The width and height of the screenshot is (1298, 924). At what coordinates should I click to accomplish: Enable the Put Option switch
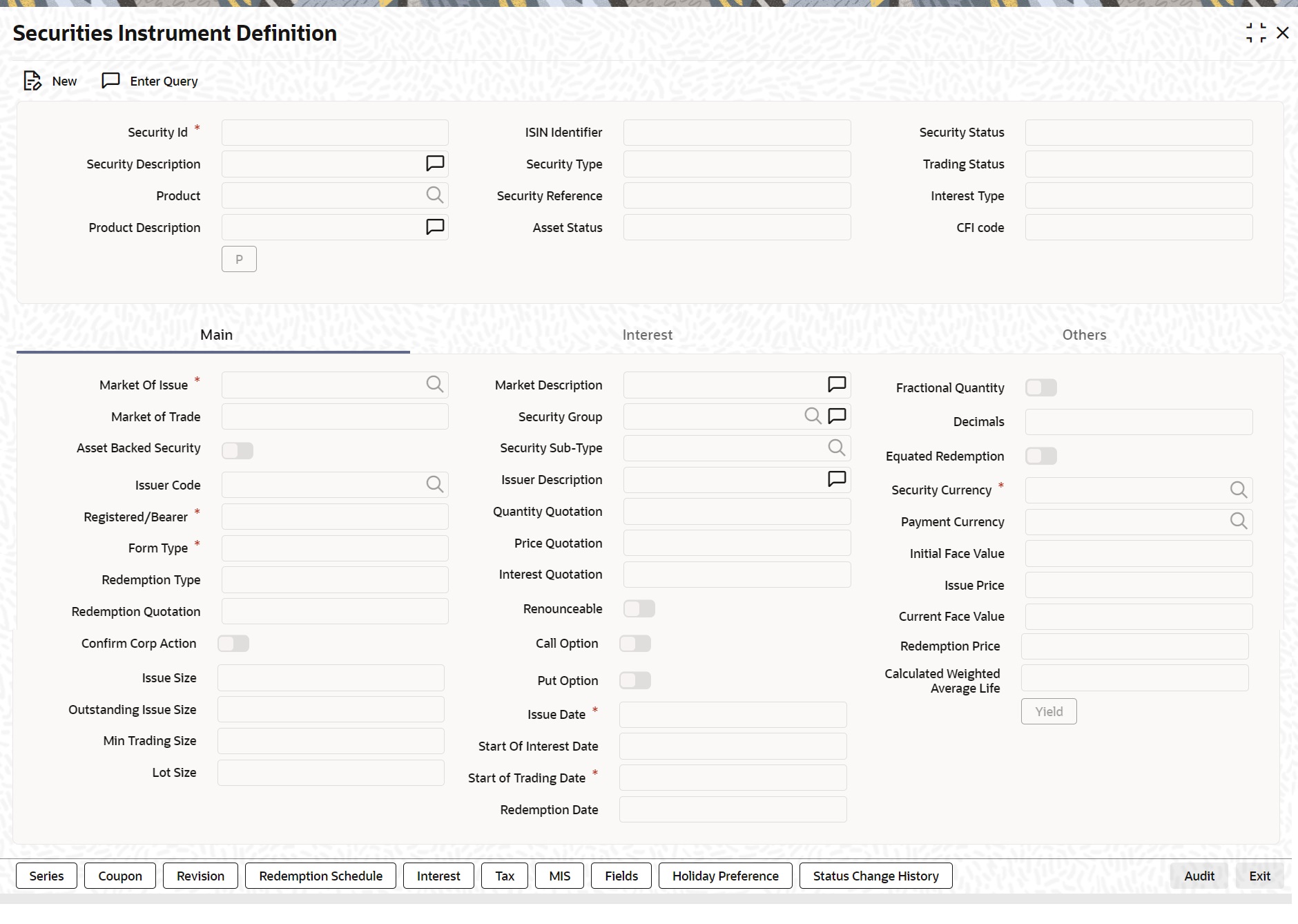635,681
